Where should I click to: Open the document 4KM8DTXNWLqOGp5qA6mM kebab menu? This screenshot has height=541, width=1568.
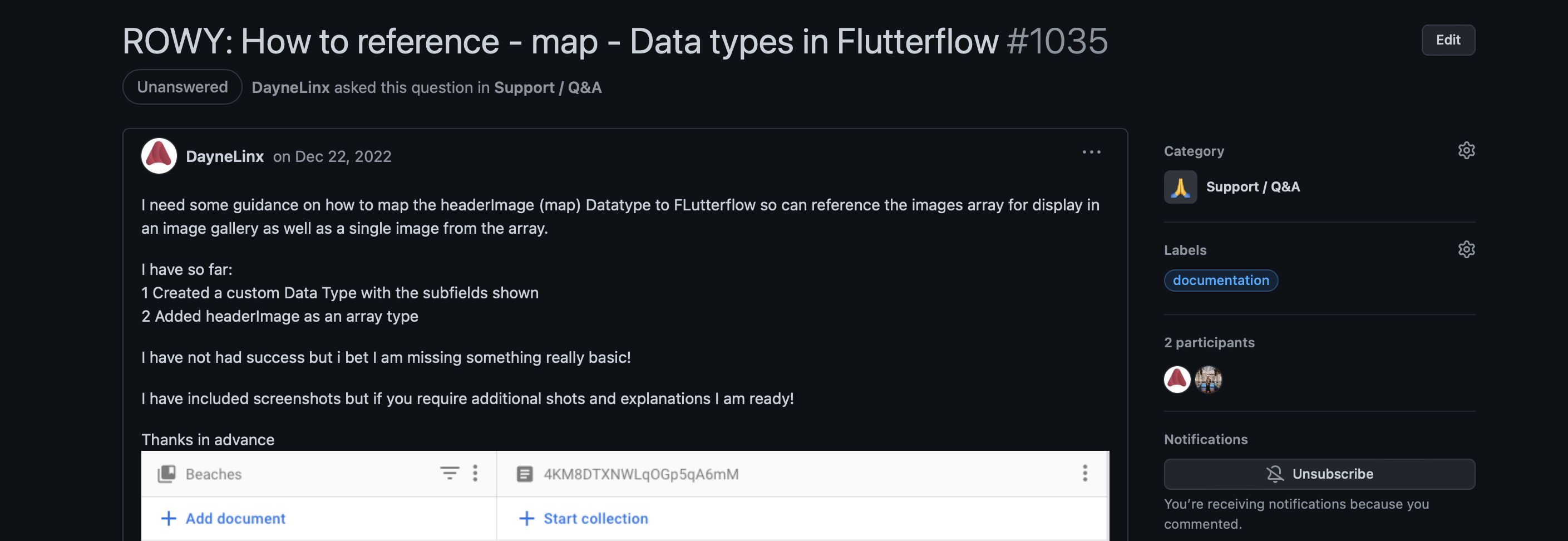(1084, 473)
